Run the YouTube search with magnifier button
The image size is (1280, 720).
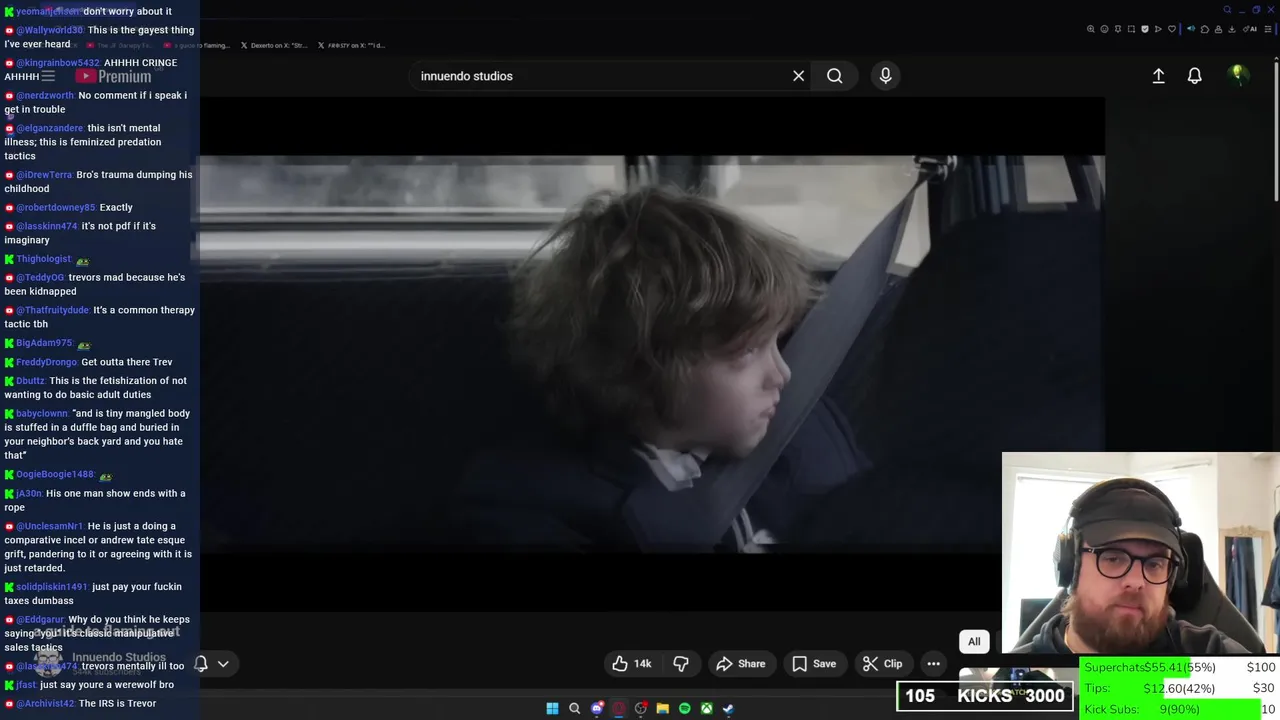tap(834, 76)
